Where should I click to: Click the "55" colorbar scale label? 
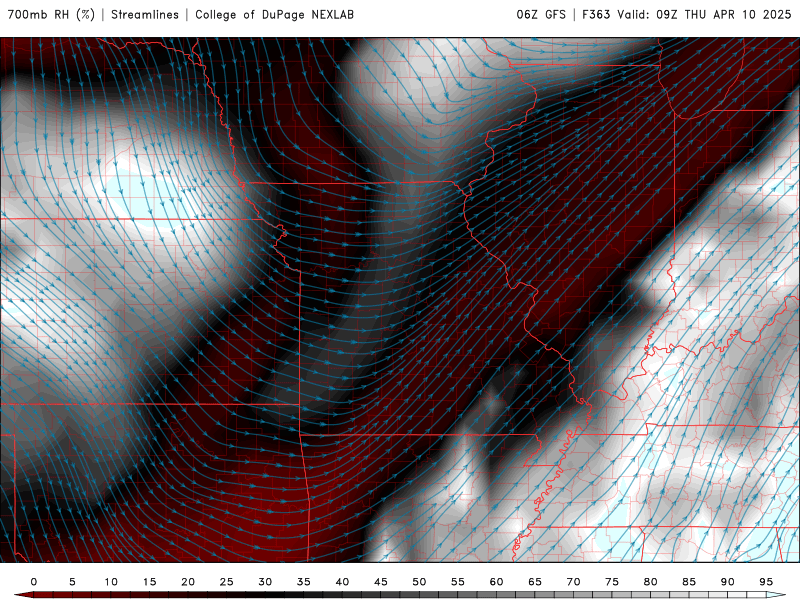tap(458, 582)
